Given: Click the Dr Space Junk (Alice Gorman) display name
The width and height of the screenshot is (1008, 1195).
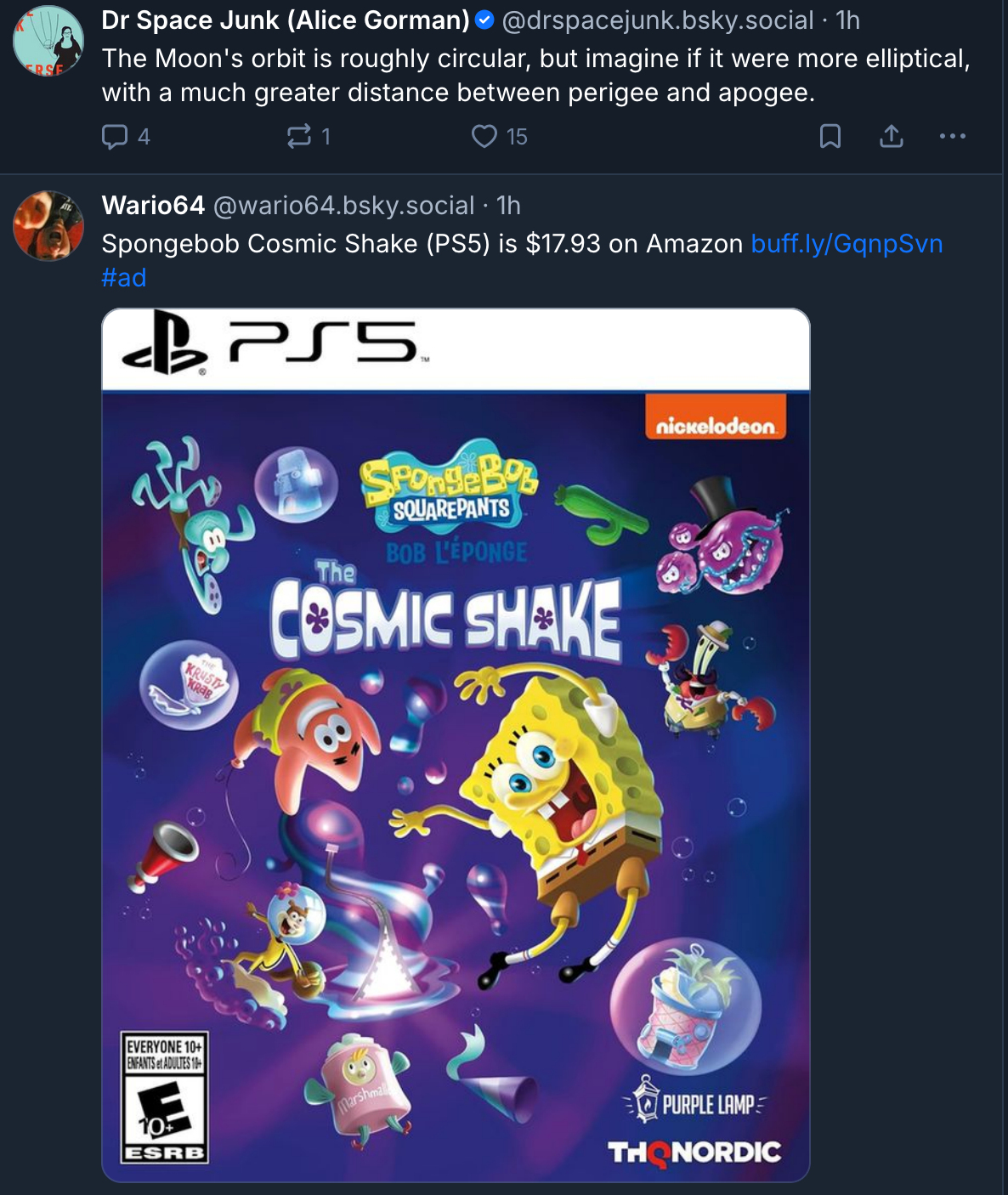Looking at the screenshot, I should click(286, 20).
